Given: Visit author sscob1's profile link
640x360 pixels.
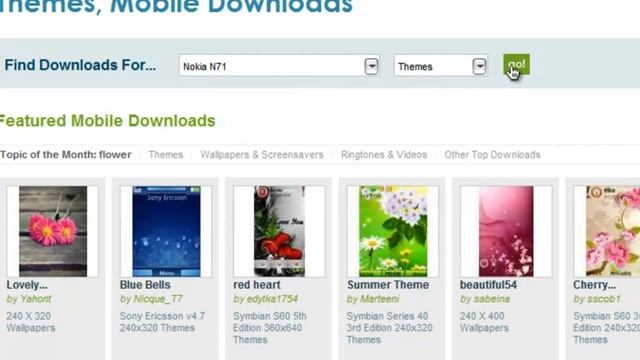Looking at the screenshot, I should (597, 299).
